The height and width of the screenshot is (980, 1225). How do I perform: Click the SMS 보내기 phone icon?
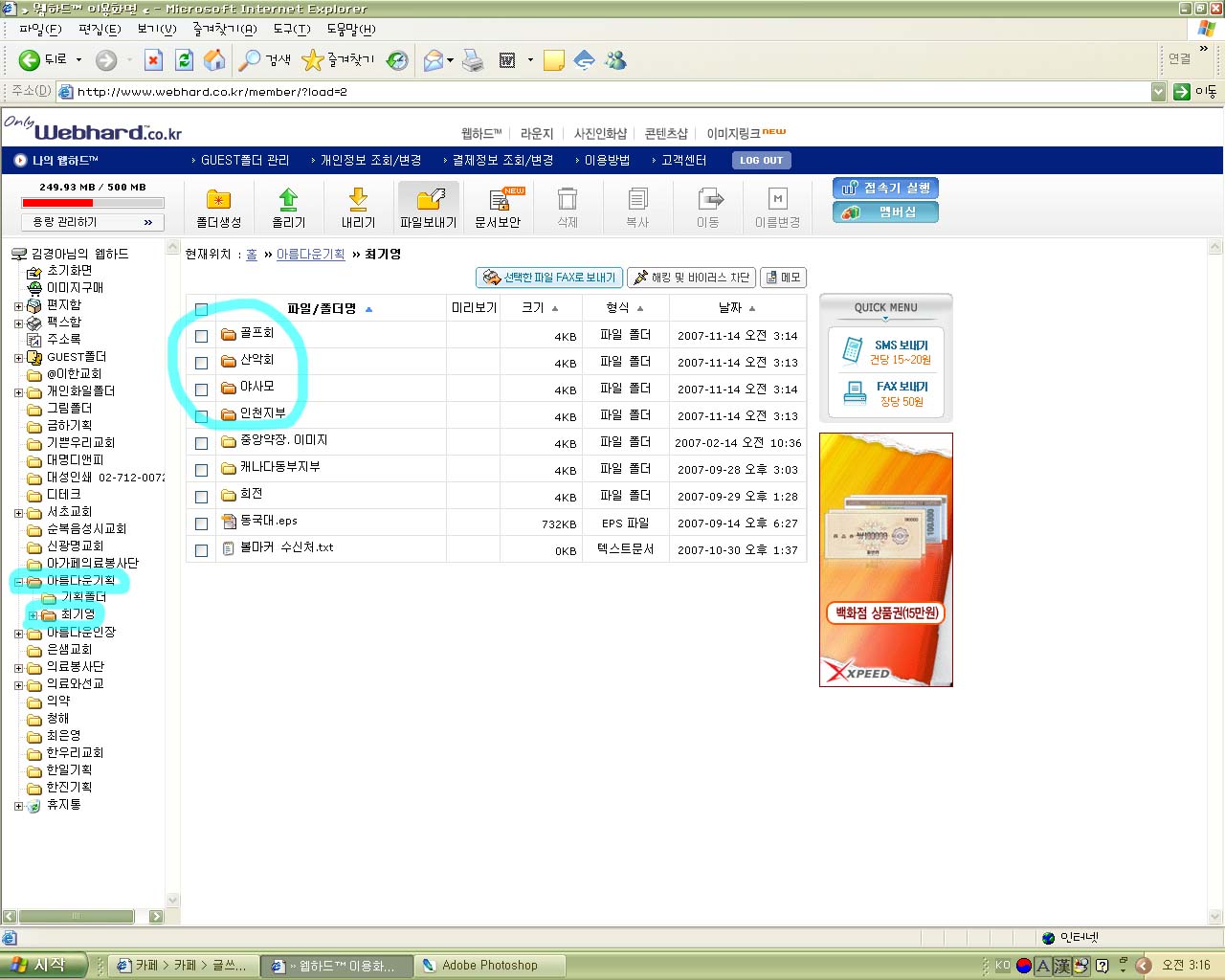coord(851,350)
